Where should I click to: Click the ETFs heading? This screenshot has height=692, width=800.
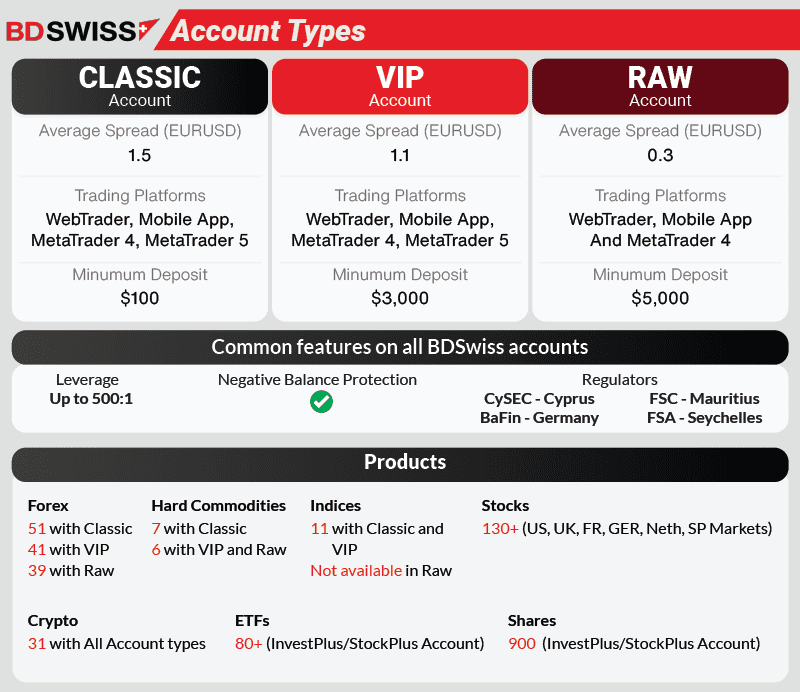click(x=252, y=621)
